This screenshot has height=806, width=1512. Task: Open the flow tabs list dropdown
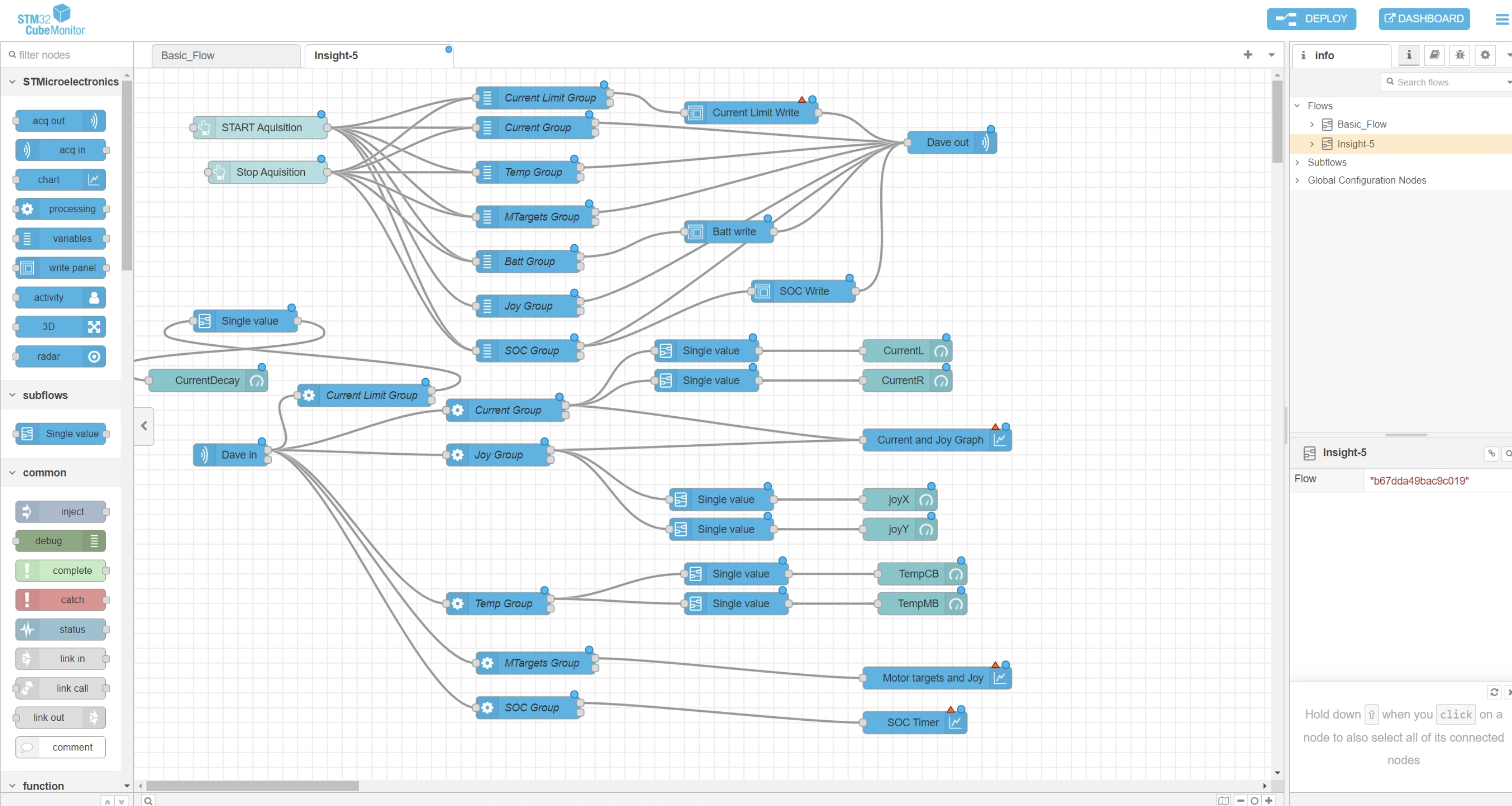[x=1271, y=55]
